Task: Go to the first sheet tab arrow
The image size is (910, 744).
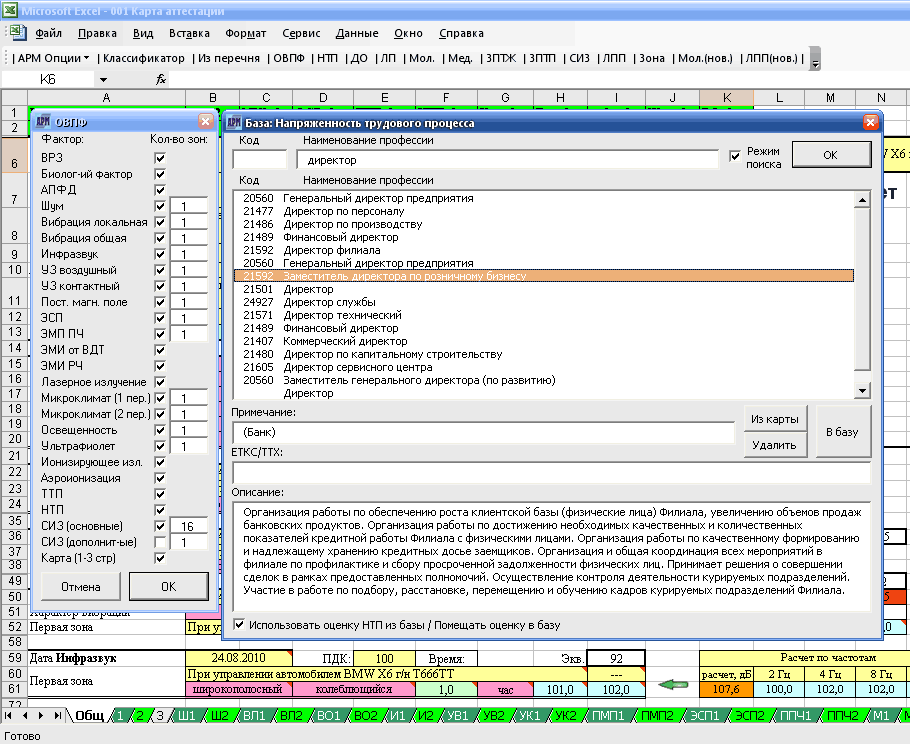Action: (8, 716)
